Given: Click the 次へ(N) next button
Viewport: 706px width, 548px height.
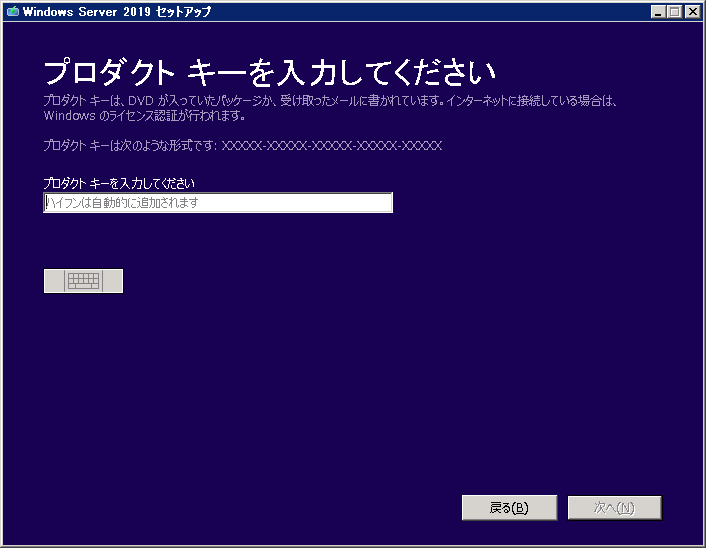Looking at the screenshot, I should 615,508.
